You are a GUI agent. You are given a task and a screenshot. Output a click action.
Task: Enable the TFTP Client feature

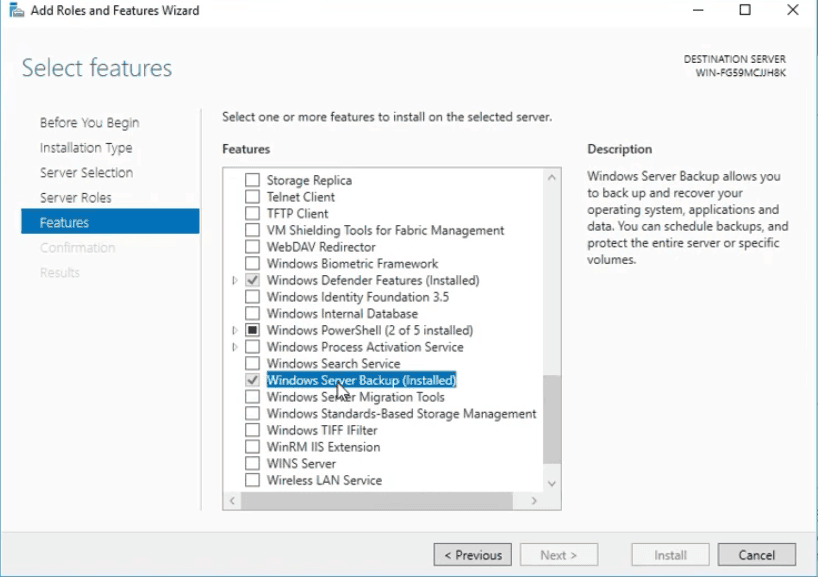tap(253, 213)
